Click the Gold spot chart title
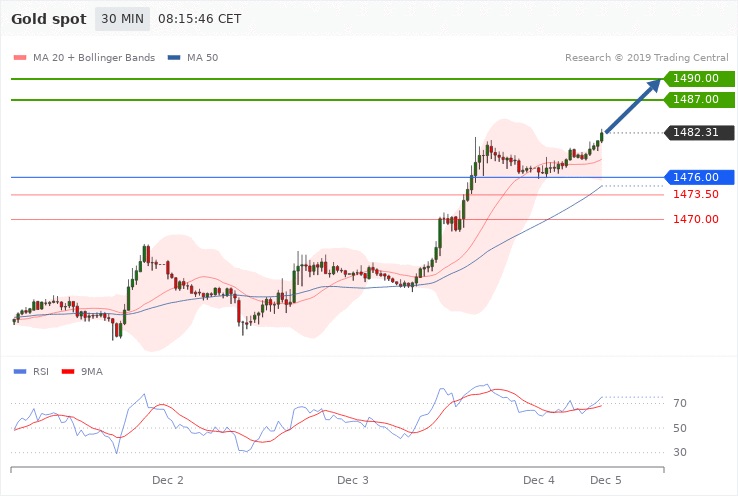738x500 pixels. [47, 19]
